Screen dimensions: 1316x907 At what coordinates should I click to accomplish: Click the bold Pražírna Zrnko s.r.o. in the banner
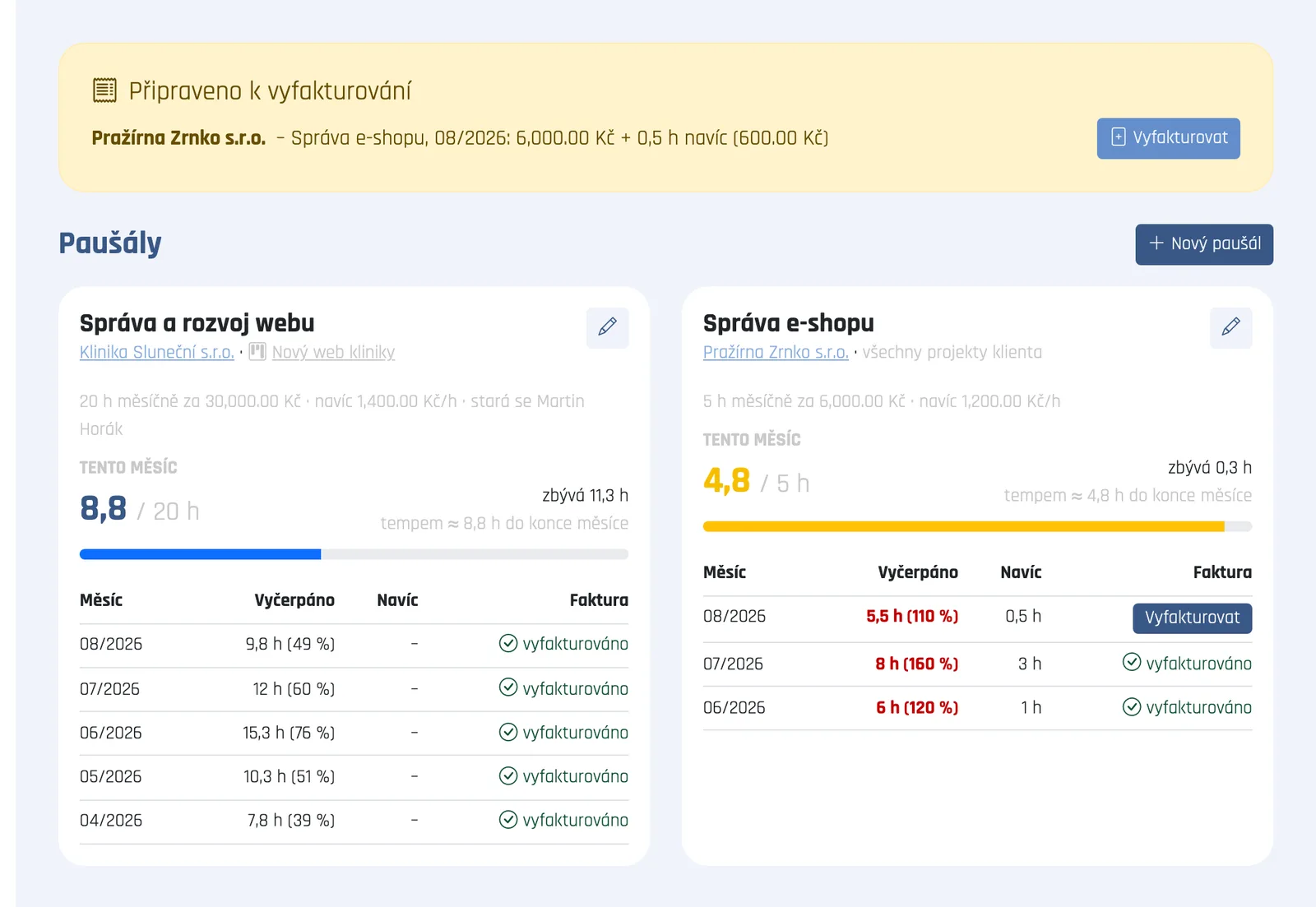[178, 138]
